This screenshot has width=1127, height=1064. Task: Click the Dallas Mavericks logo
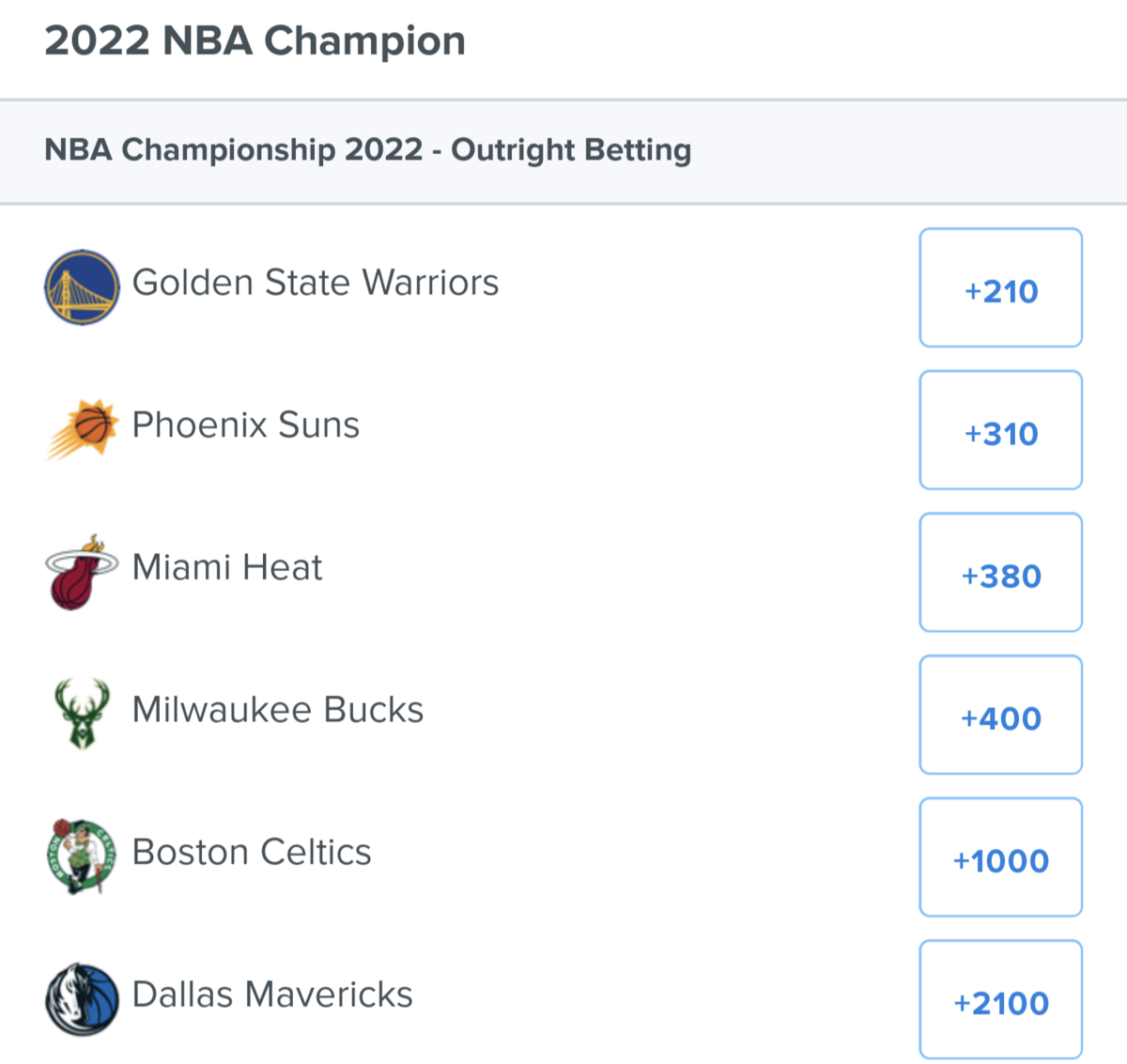click(x=82, y=998)
